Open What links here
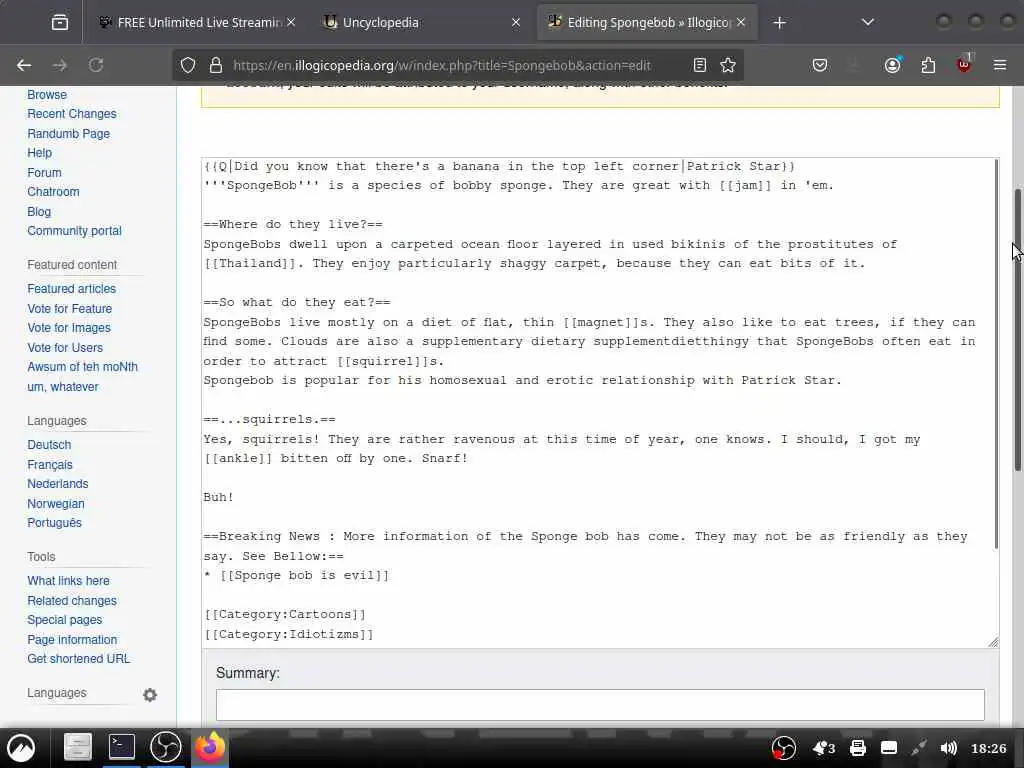Image resolution: width=1024 pixels, height=768 pixels. coord(69,581)
